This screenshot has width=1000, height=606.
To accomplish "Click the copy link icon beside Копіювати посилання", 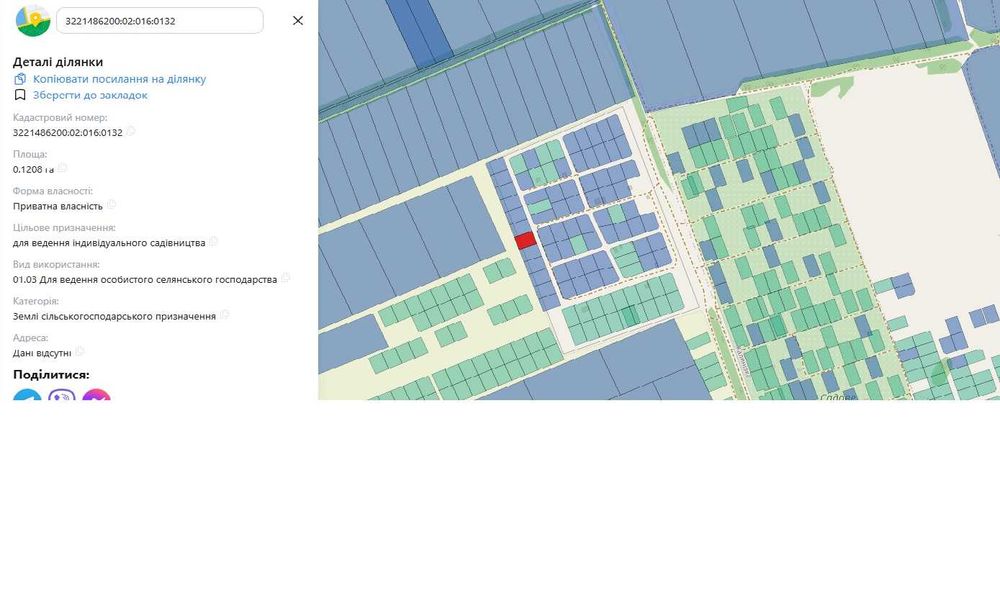I will point(20,79).
